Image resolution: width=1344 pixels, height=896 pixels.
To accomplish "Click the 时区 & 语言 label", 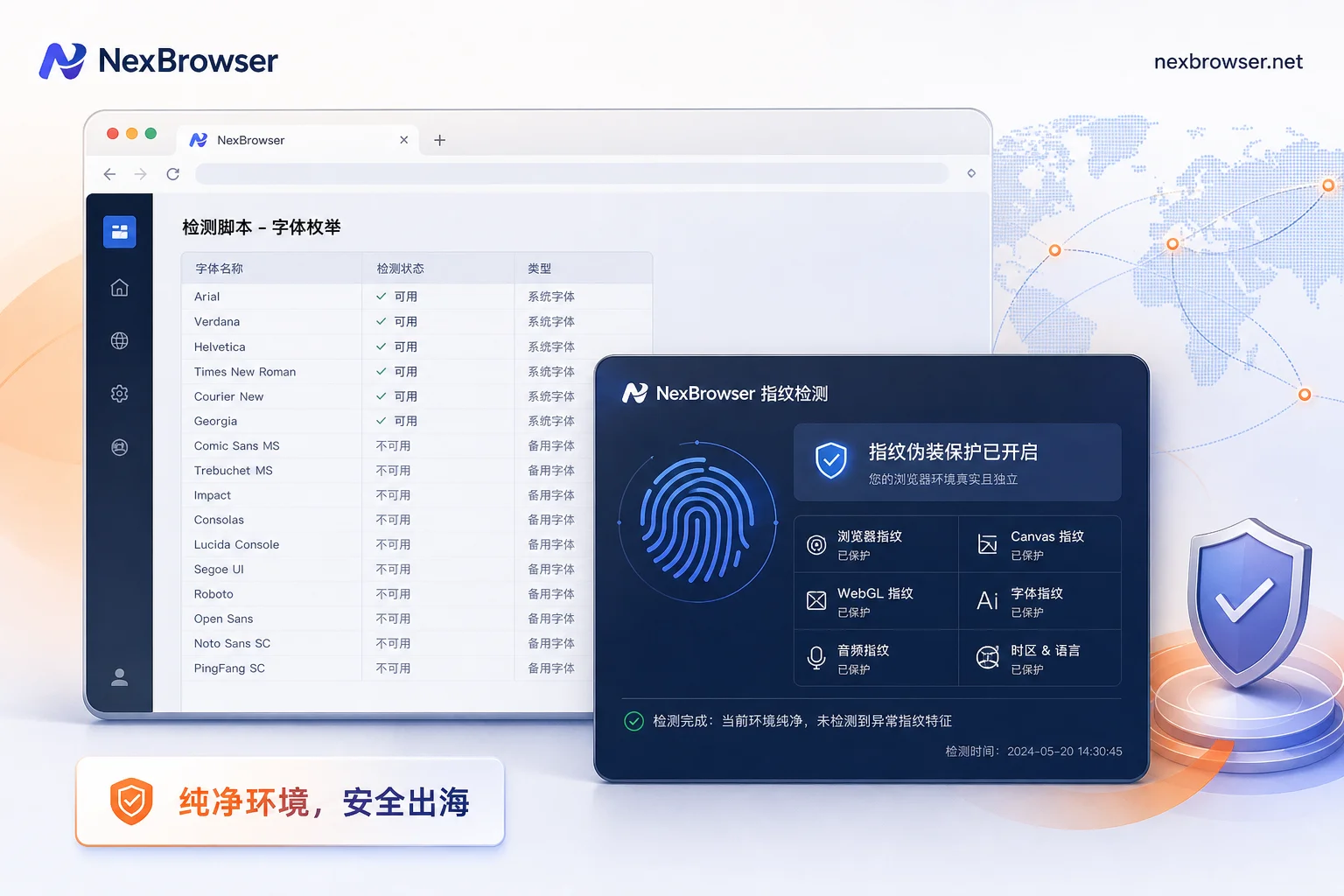I will click(x=1046, y=650).
